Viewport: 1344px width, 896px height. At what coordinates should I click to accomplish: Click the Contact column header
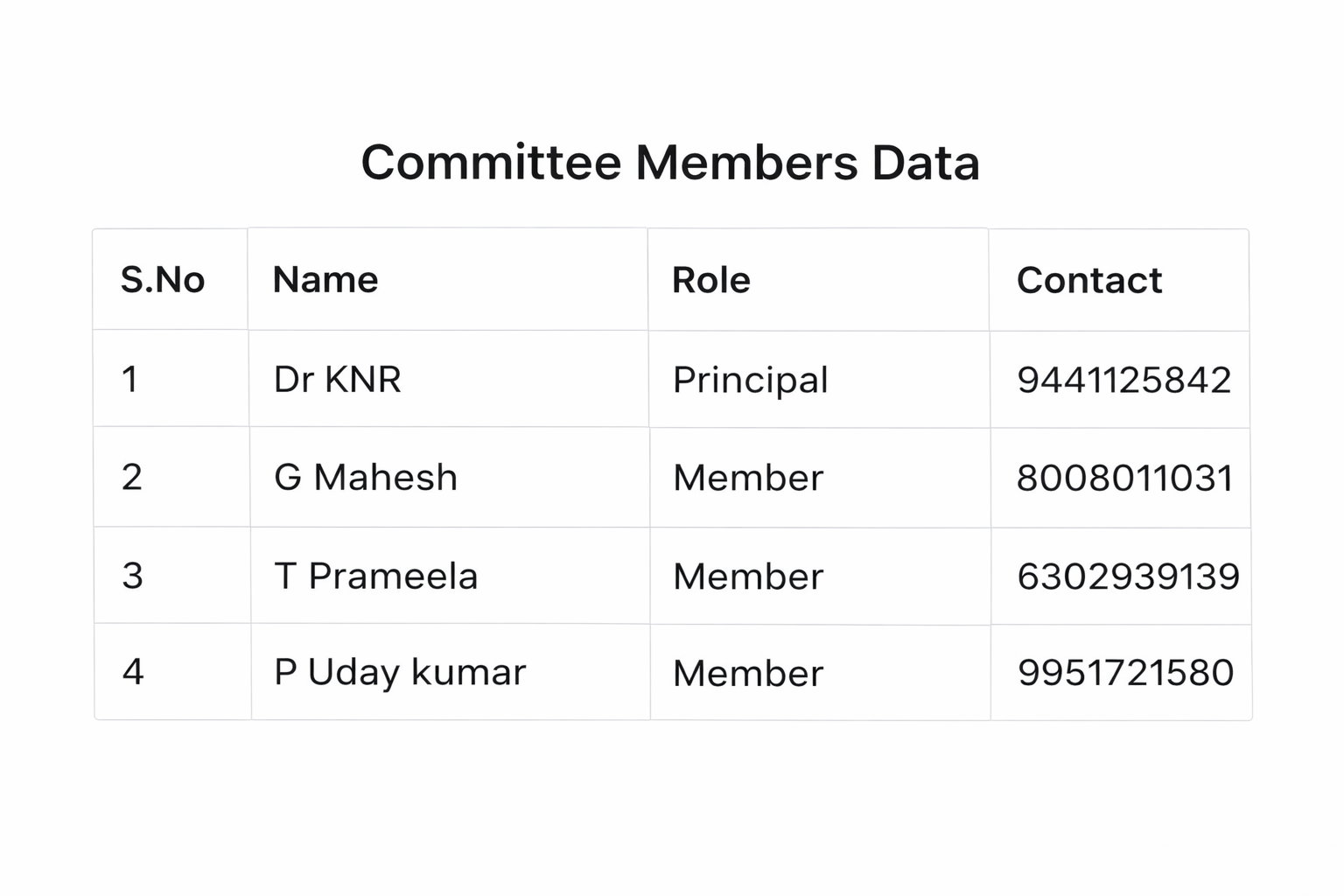tap(1089, 280)
